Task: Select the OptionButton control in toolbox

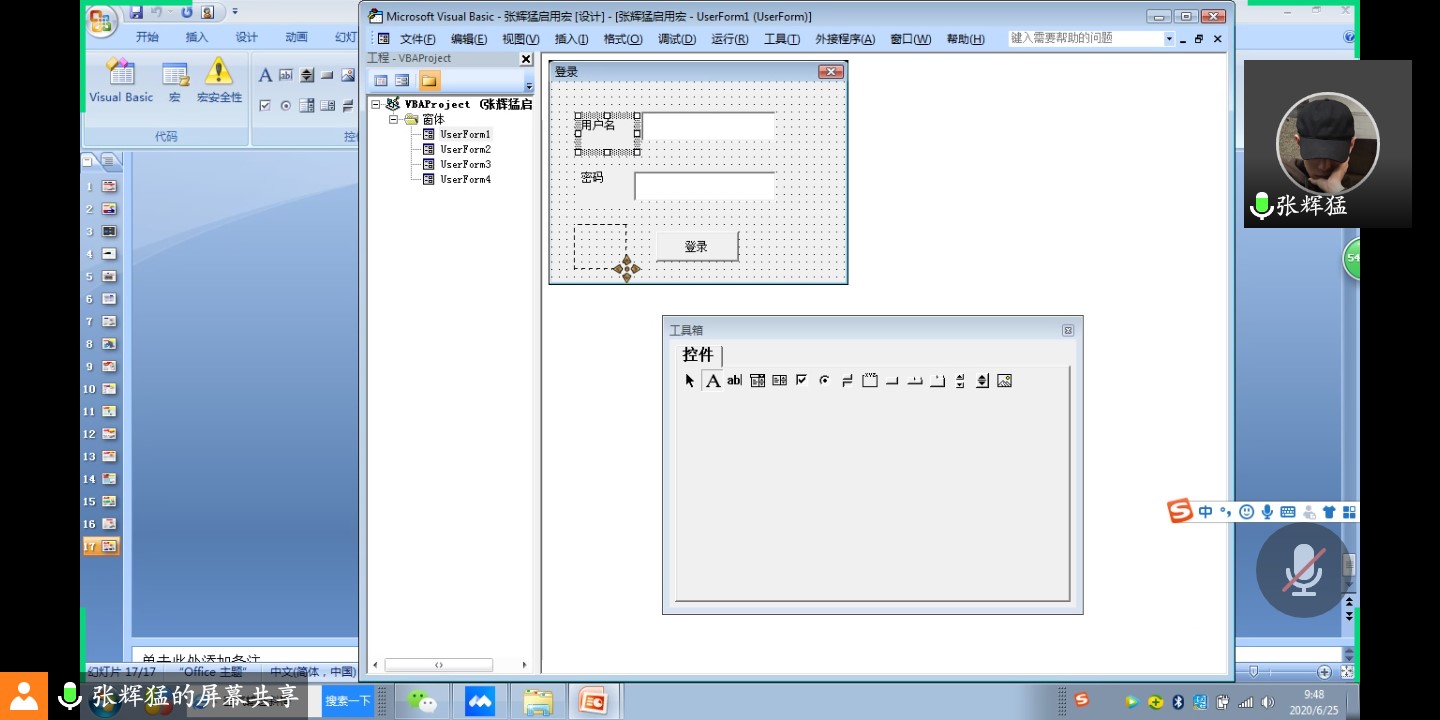Action: [825, 381]
